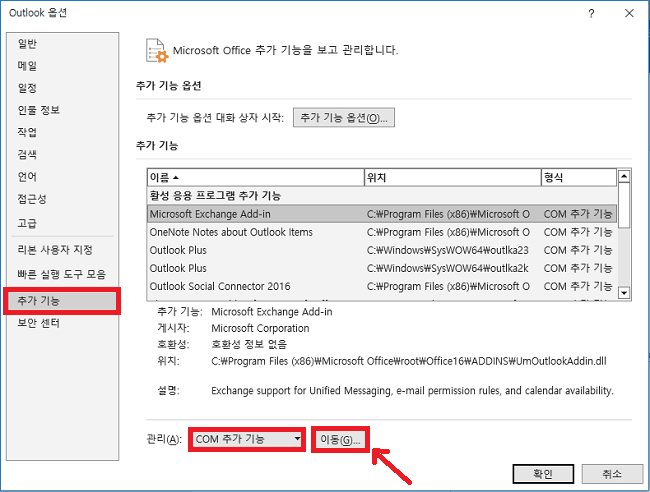This screenshot has height=492, width=650.
Task: Click the 위치 column header
Action: 453,178
